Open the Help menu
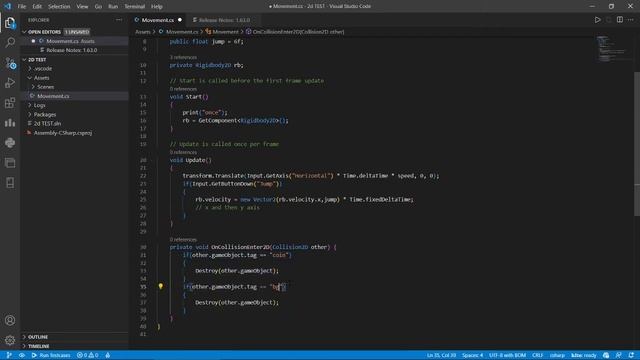The image size is (640, 360). point(157,6)
